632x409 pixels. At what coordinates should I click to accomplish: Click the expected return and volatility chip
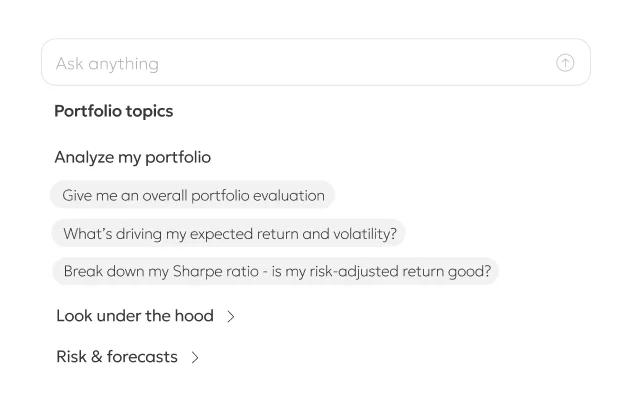pos(229,234)
